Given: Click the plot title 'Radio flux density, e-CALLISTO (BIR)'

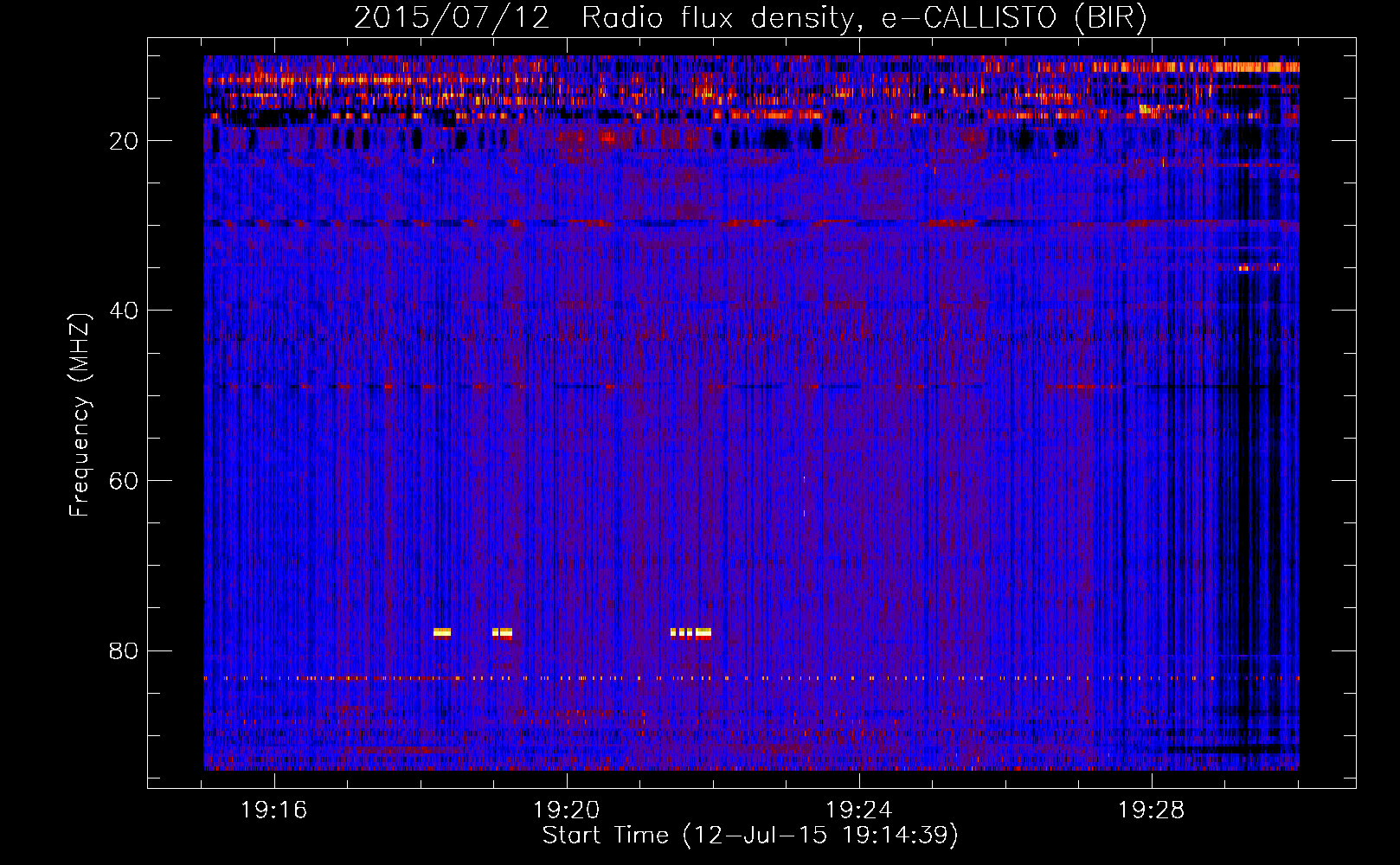Looking at the screenshot, I should [864, 18].
